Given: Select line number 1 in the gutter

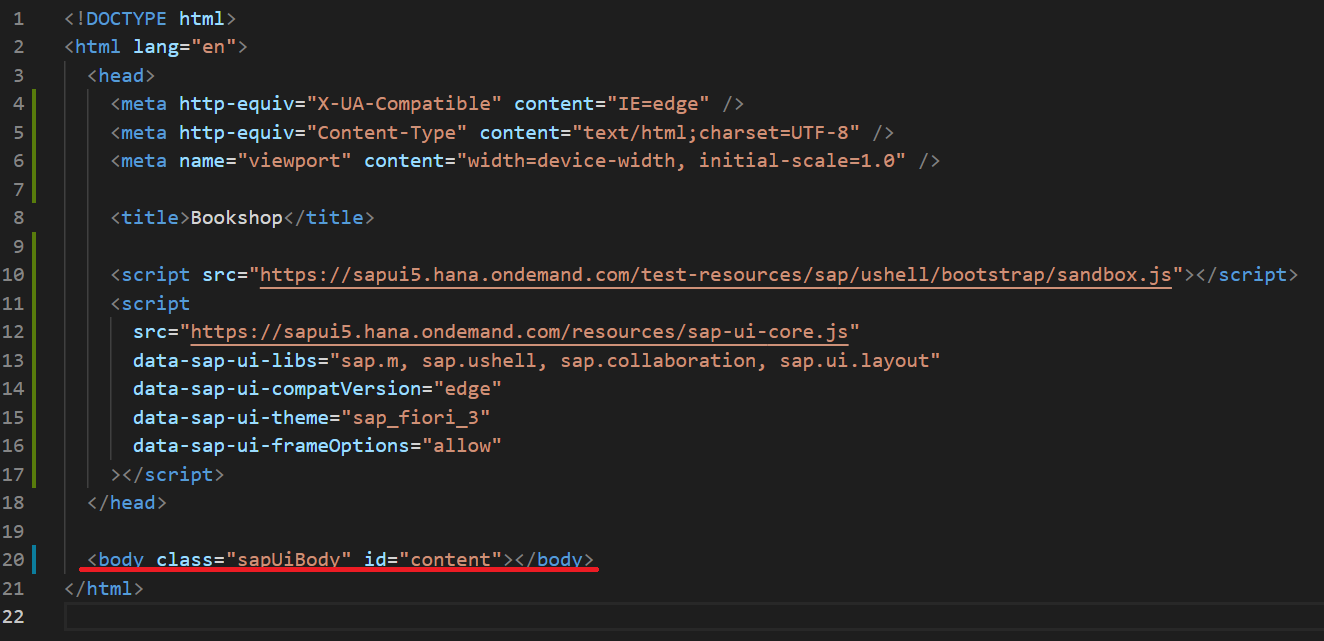Looking at the screenshot, I should tap(17, 18).
